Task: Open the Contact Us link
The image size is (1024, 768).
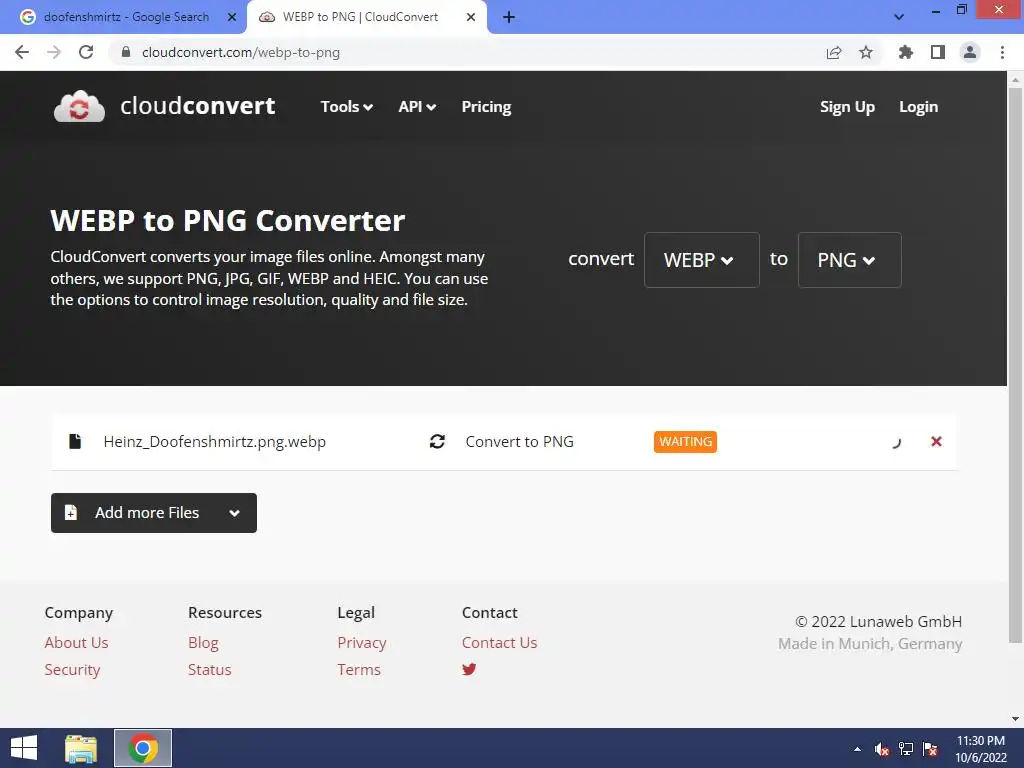Action: (500, 643)
